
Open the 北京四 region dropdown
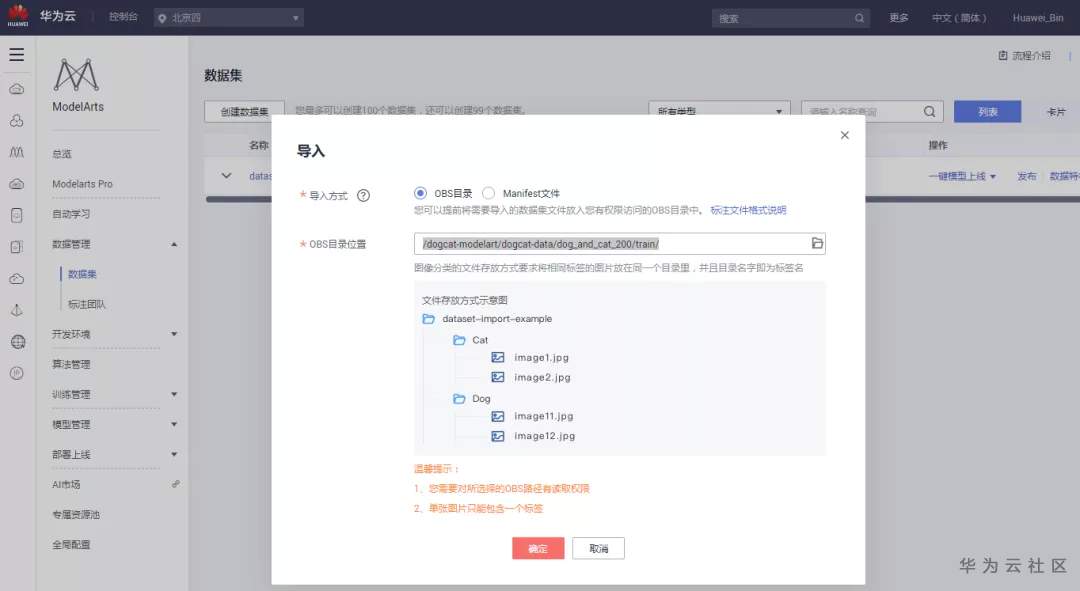[229, 18]
